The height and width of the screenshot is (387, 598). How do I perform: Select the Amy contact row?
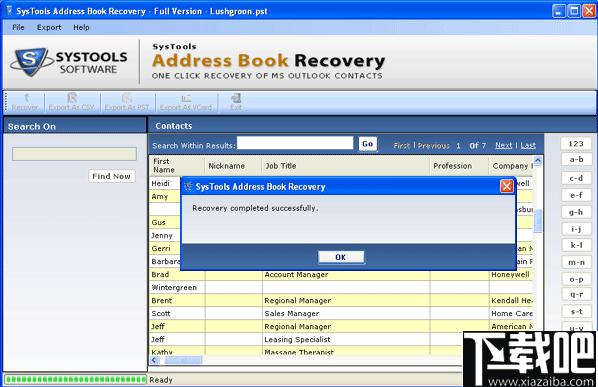pos(165,196)
